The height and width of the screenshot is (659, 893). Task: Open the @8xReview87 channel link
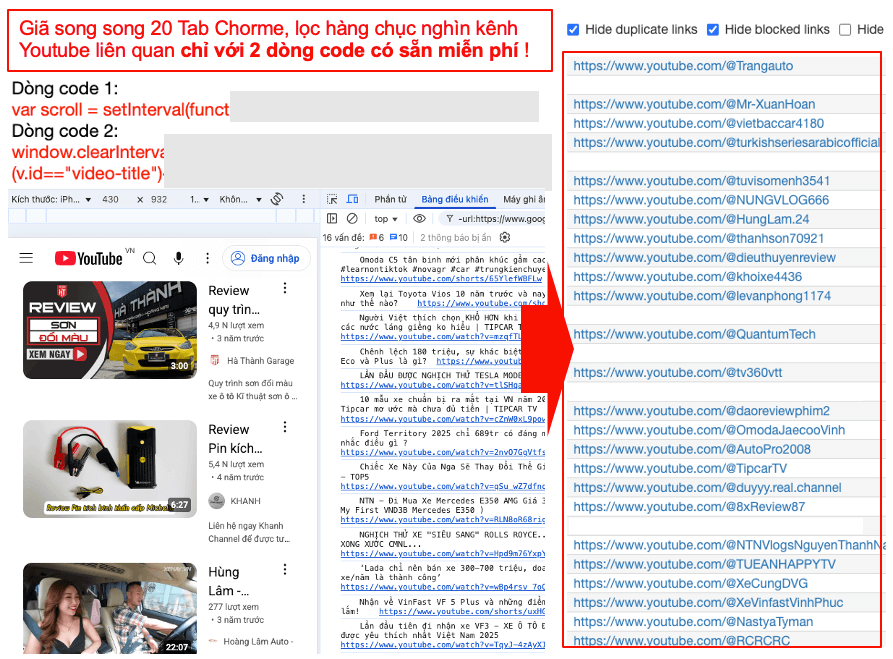pyautogui.click(x=689, y=506)
